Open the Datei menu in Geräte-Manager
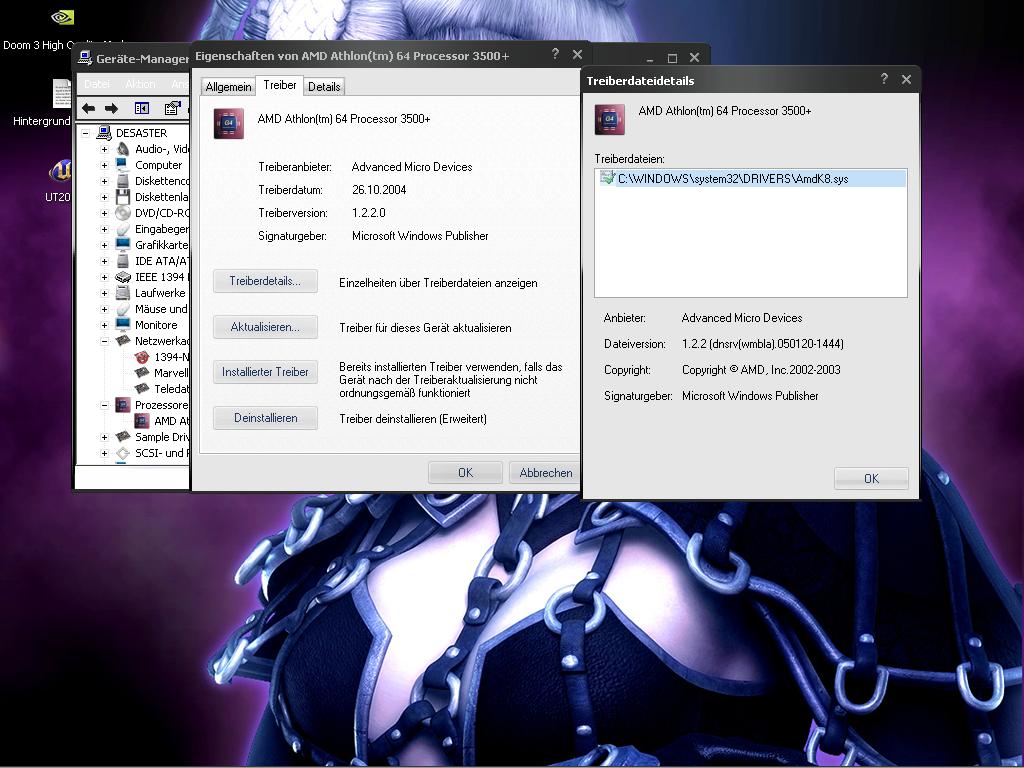Viewport: 1024px width, 768px height. click(x=97, y=84)
